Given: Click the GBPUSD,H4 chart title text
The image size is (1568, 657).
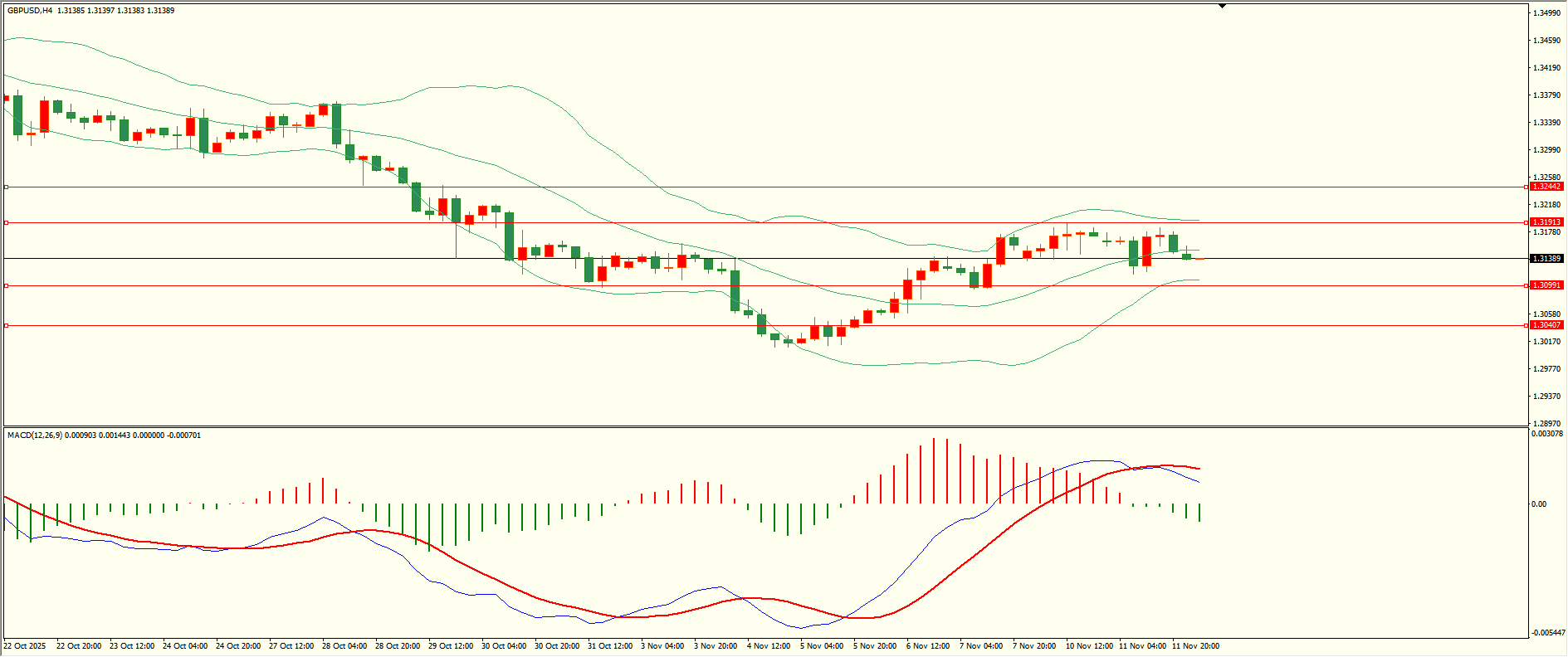Looking at the screenshot, I should point(30,11).
